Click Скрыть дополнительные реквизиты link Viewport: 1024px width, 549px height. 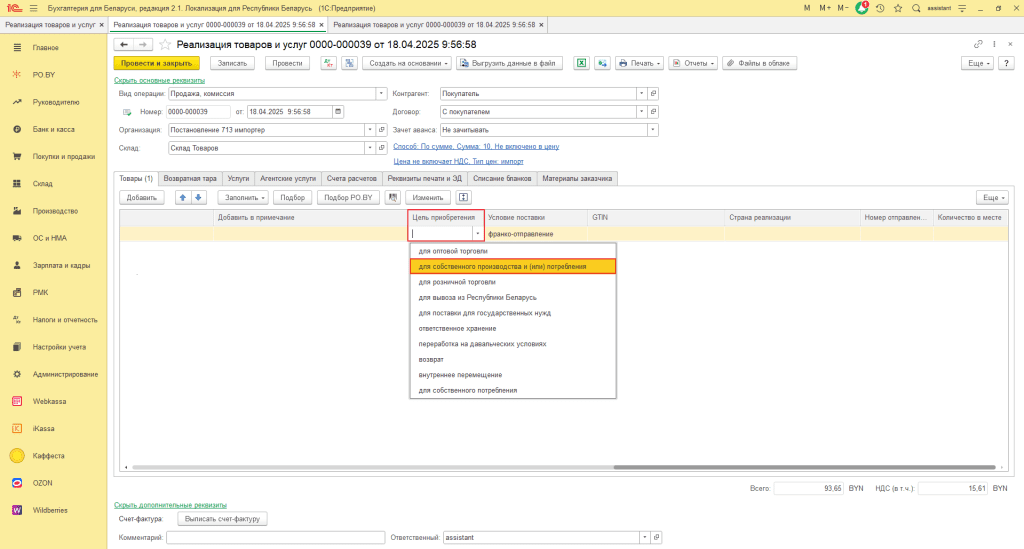[x=170, y=505]
